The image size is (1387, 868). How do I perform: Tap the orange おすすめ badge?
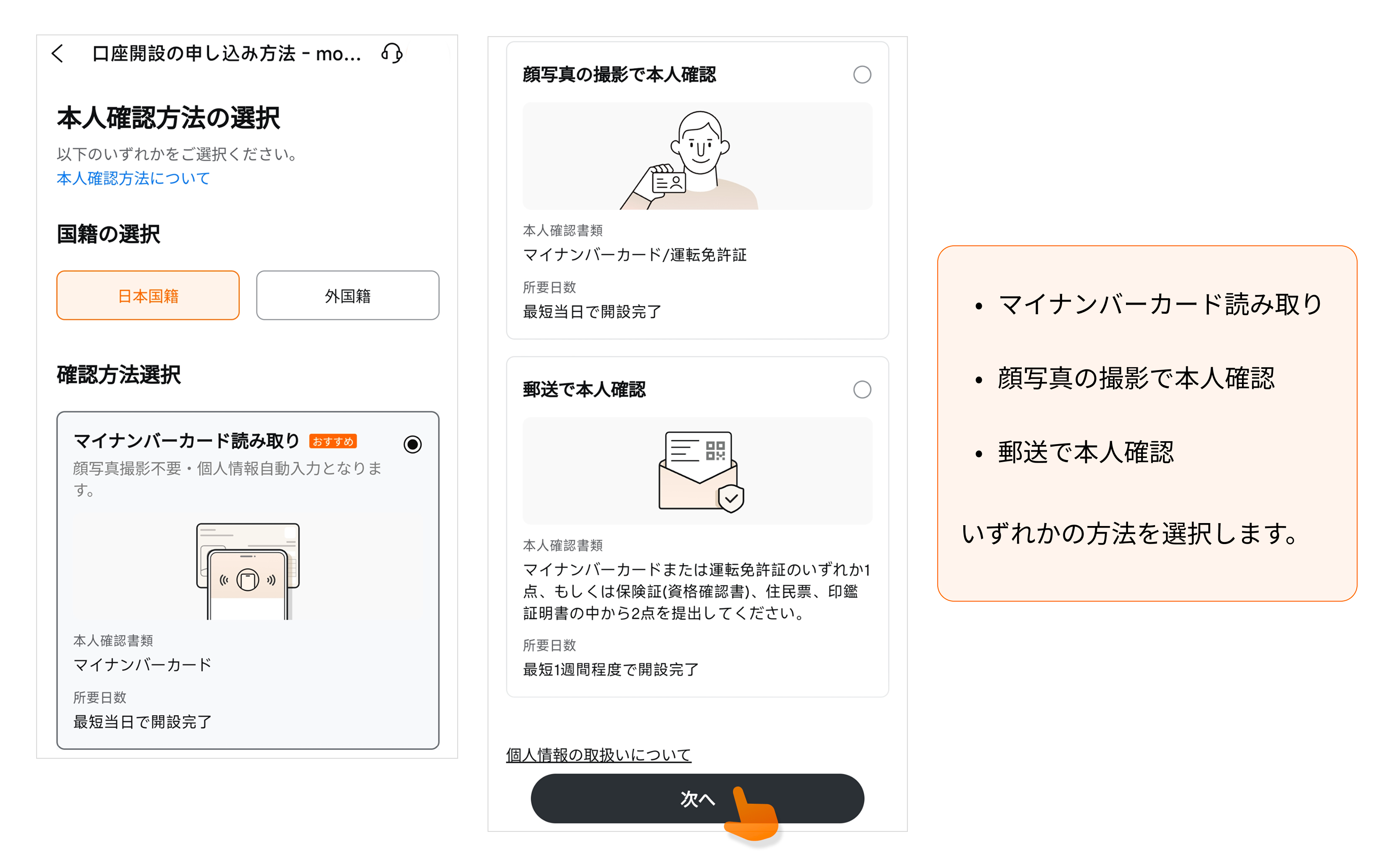point(333,441)
